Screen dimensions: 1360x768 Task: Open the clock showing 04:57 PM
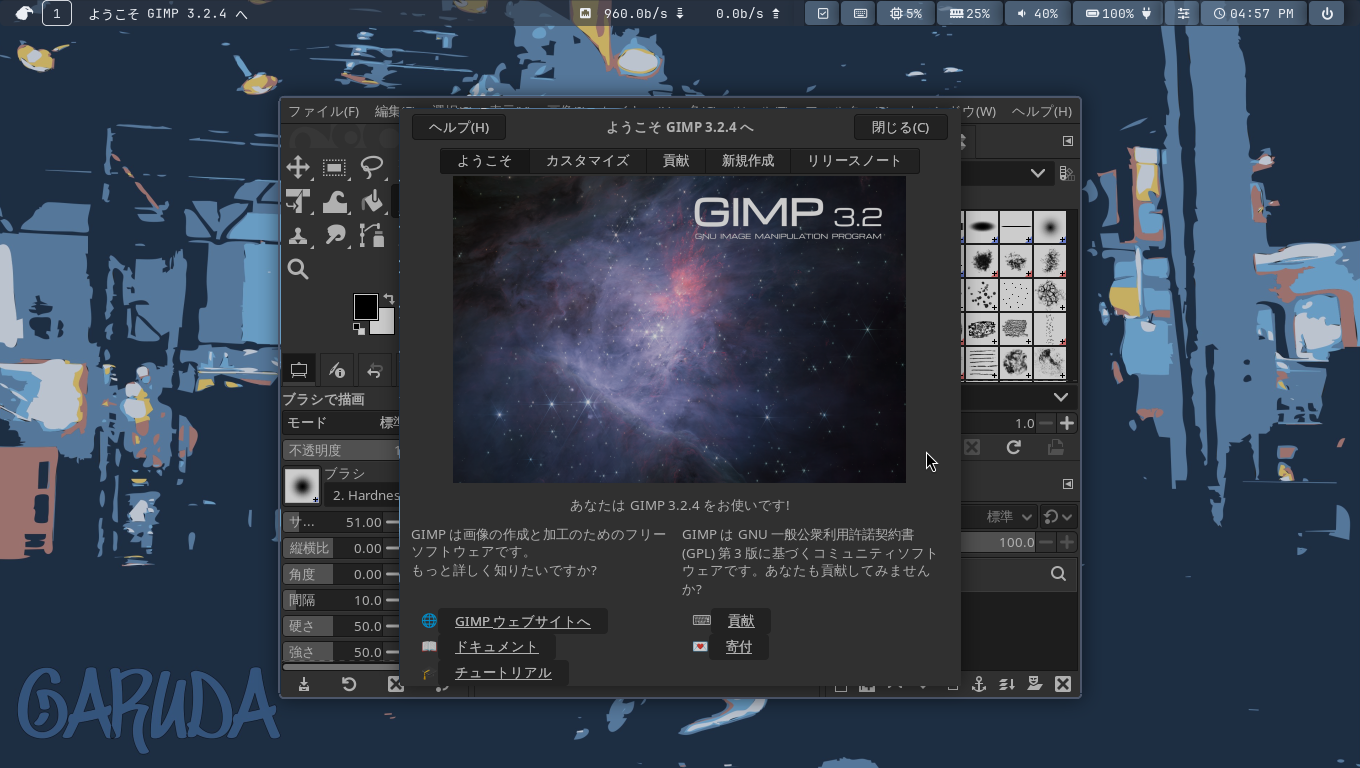click(x=1252, y=13)
